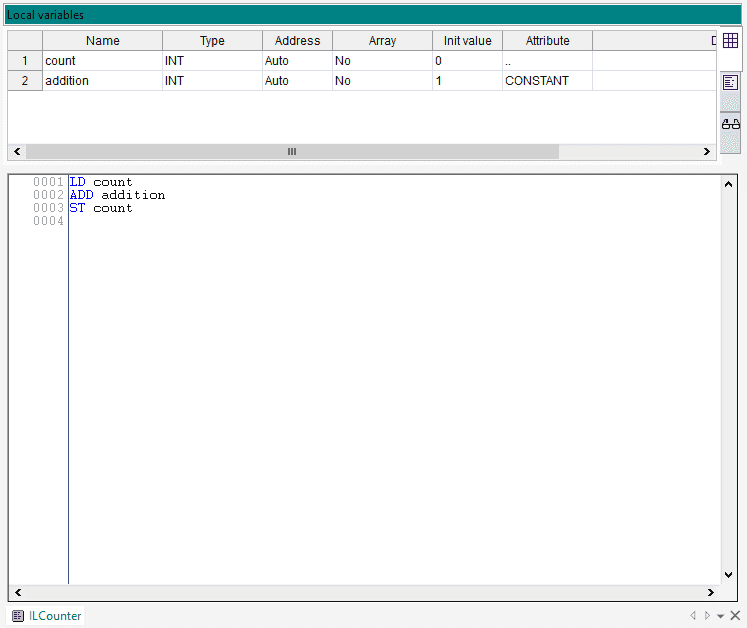Screen dimensions: 747x628
Task: Close the ILCounter editor tab
Action: click(x=735, y=616)
